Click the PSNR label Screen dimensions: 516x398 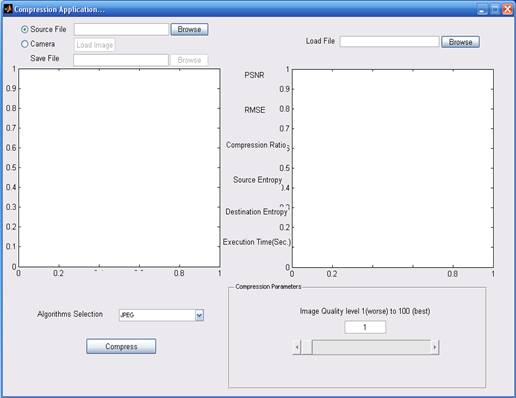254,75
